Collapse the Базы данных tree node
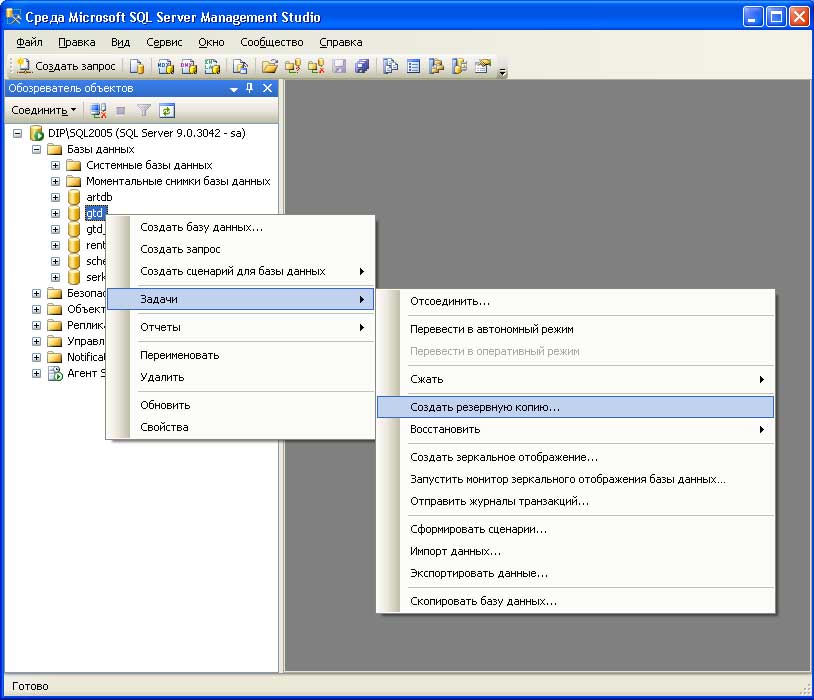Screen dimensions: 814x700 click(x=37, y=149)
